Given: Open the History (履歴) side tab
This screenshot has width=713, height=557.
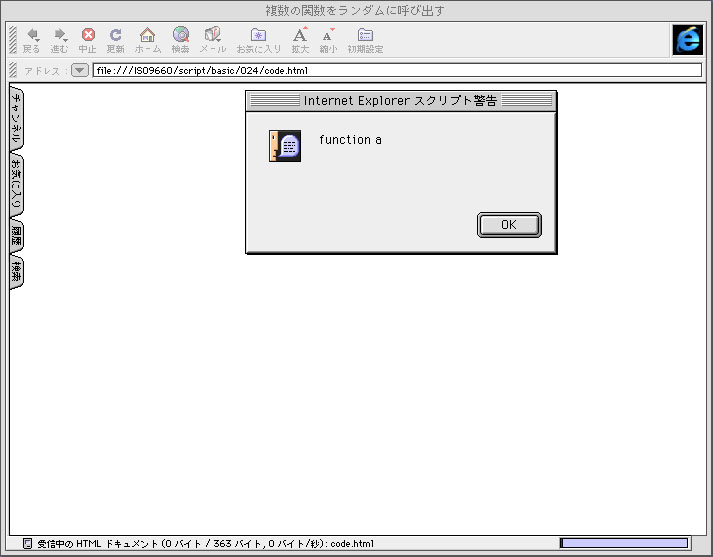Looking at the screenshot, I should point(16,236).
